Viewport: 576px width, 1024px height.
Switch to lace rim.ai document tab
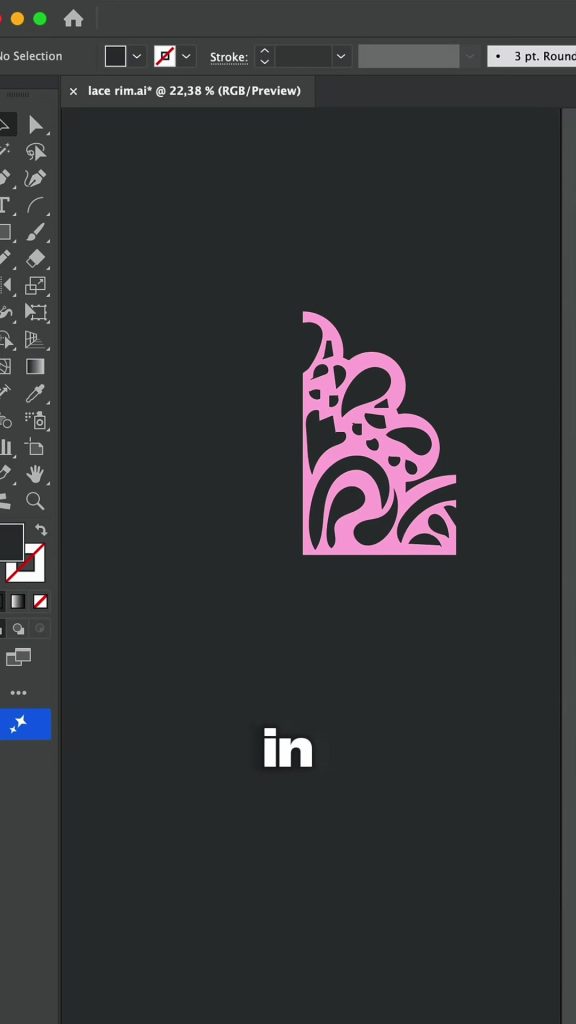coord(194,91)
